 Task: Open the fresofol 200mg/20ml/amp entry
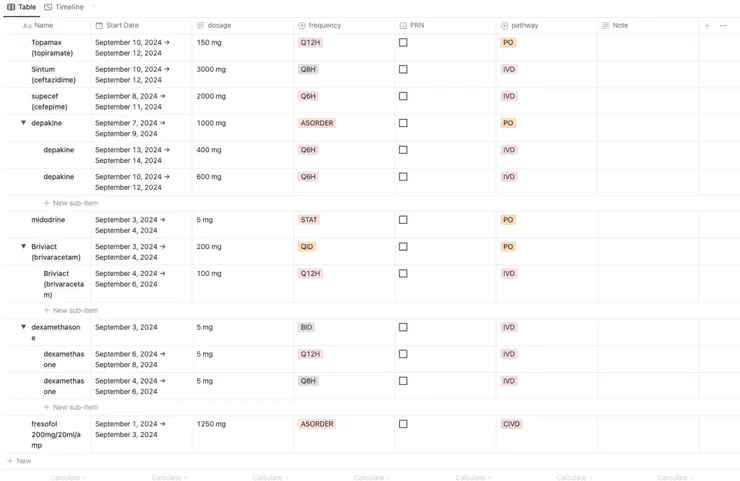pos(56,435)
